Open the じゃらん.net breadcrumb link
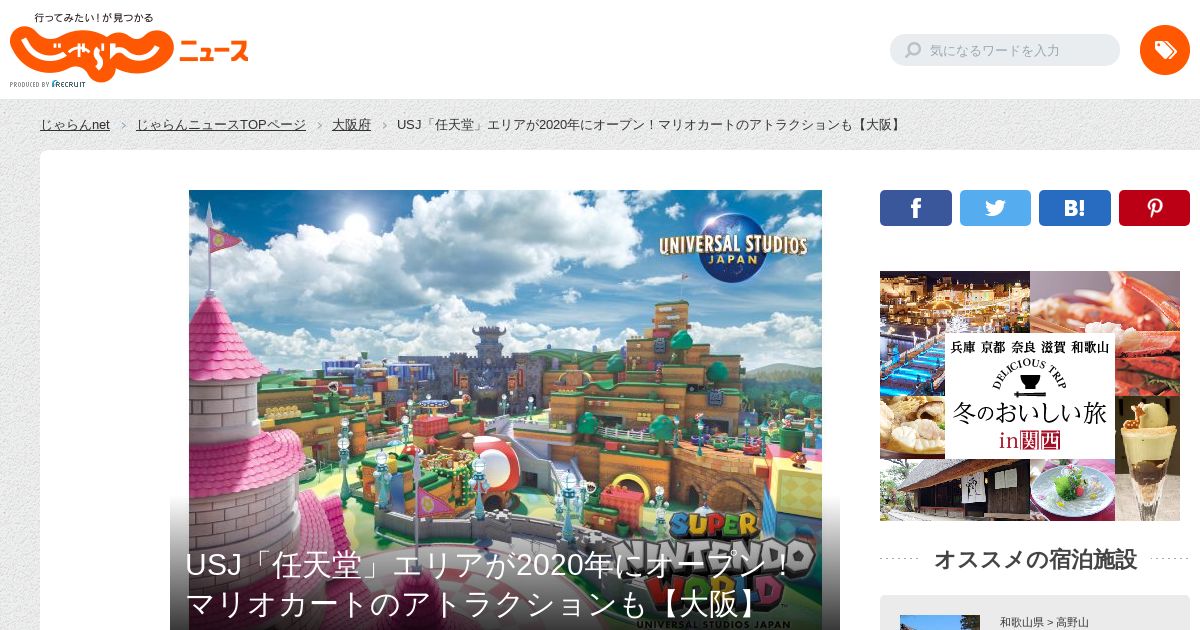 point(75,125)
